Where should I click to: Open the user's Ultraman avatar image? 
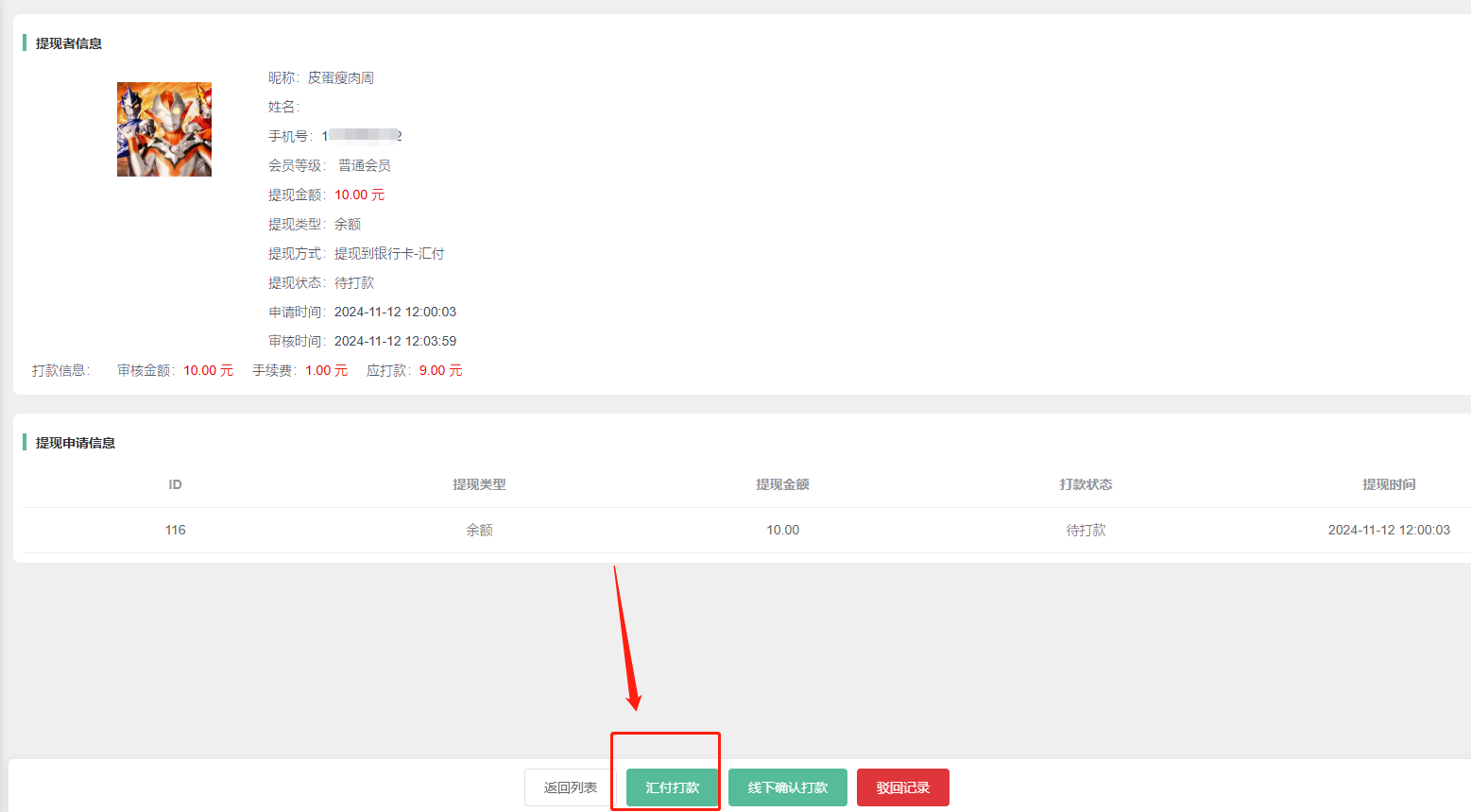pos(164,129)
